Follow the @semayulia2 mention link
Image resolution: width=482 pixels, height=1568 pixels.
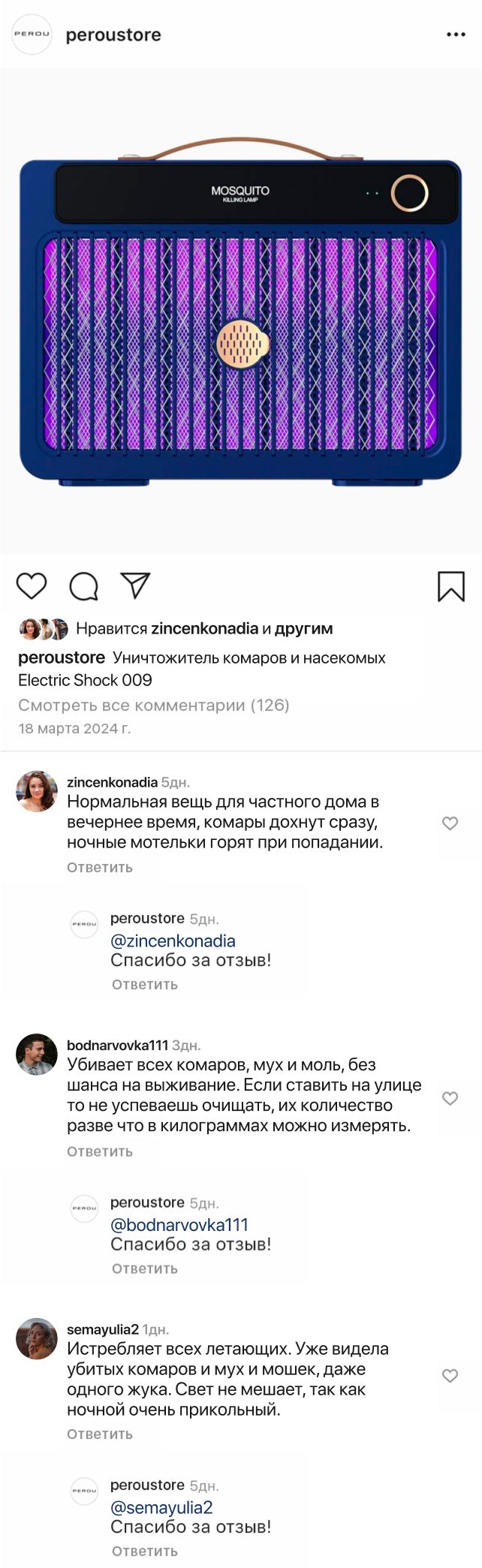pos(161,1507)
